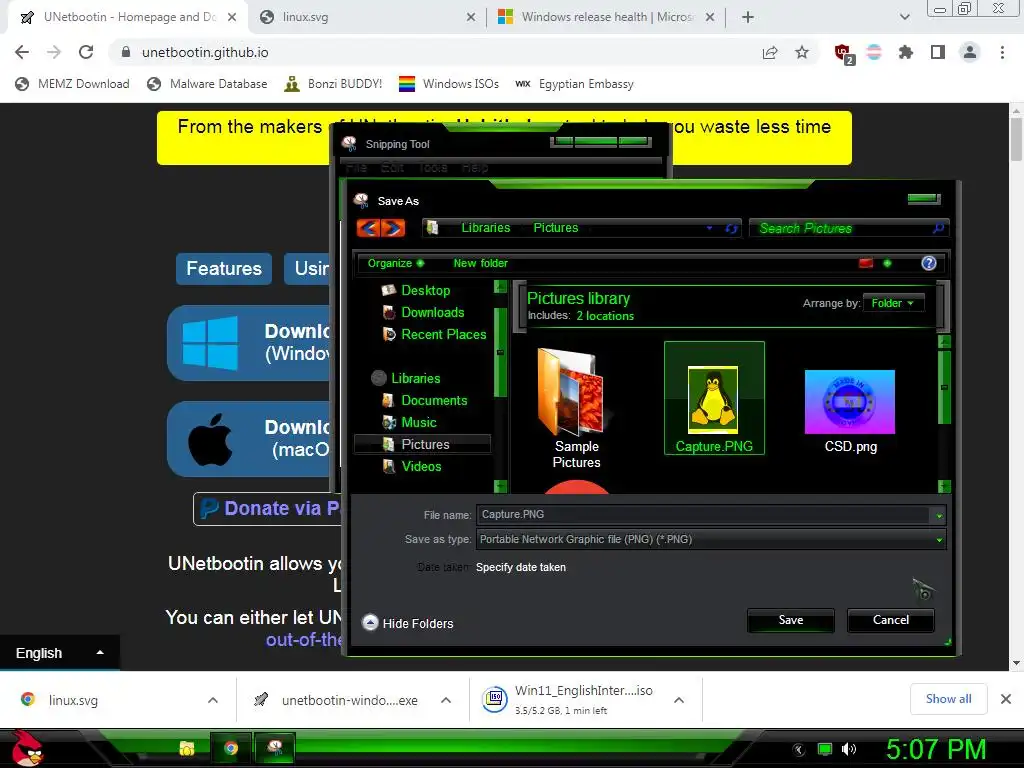
Task: Select Libraries in the navigation pane
Action: point(415,378)
